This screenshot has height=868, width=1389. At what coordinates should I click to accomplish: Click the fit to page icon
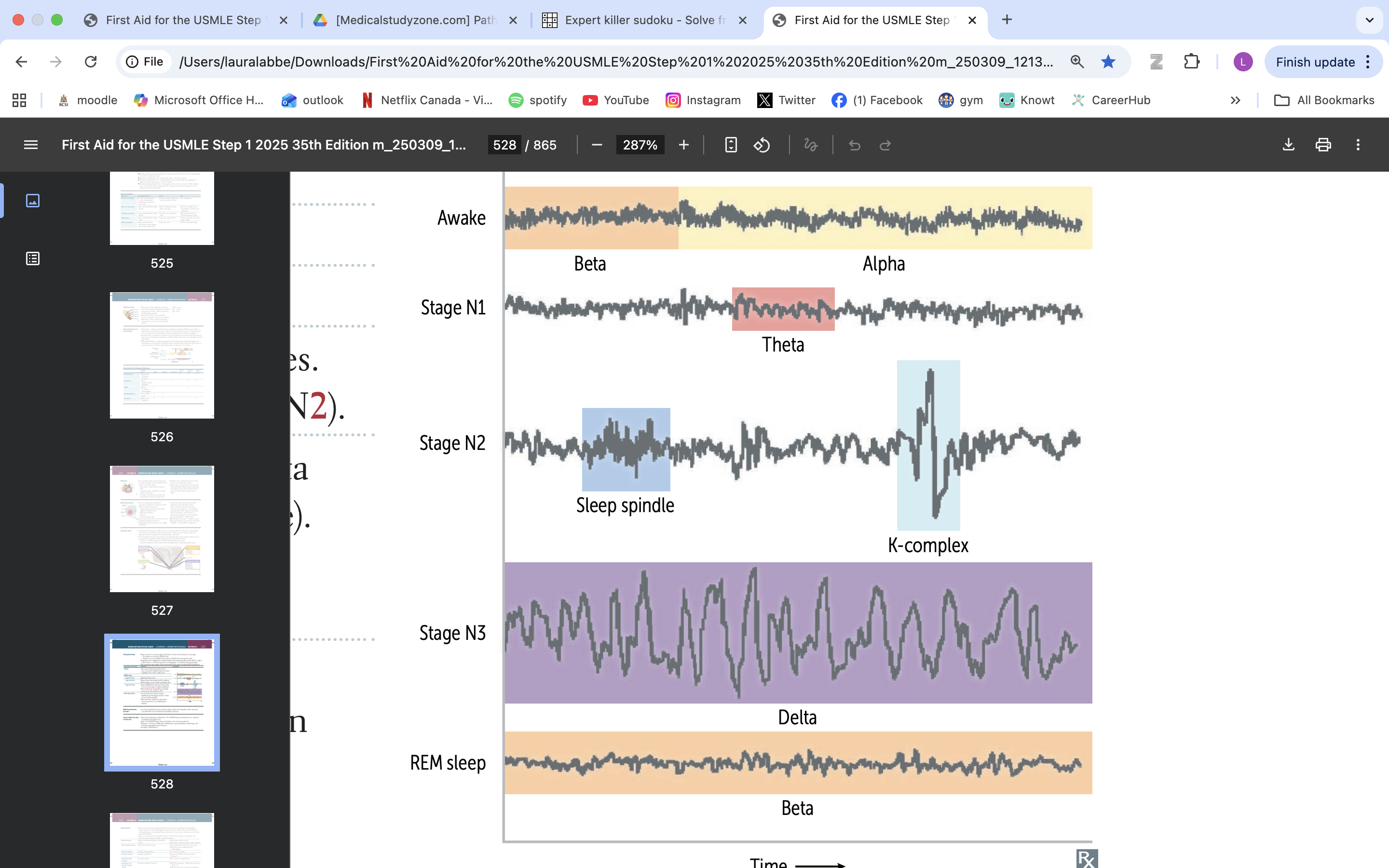[730, 145]
